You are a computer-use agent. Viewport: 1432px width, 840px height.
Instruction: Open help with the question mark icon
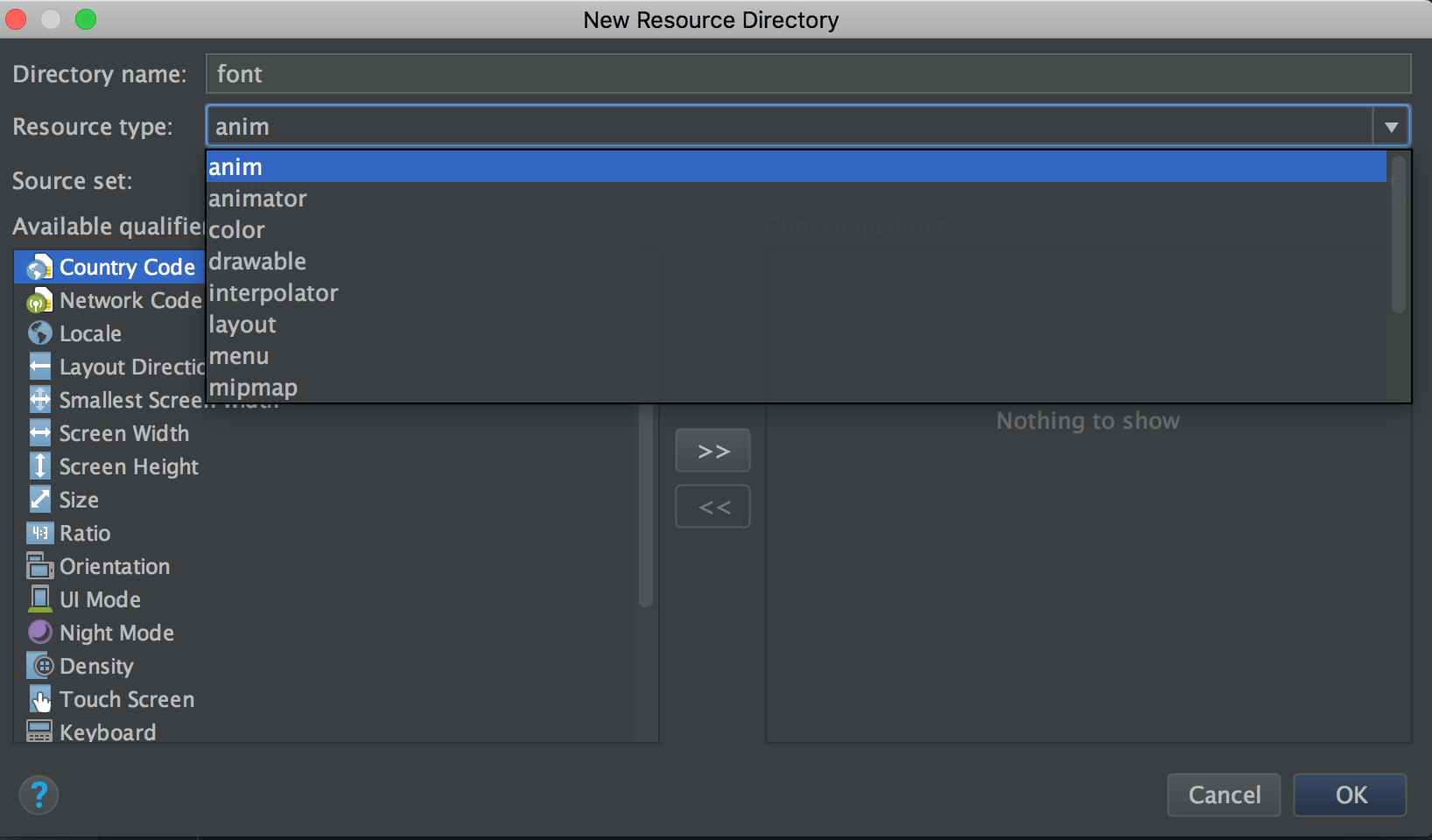tap(39, 795)
